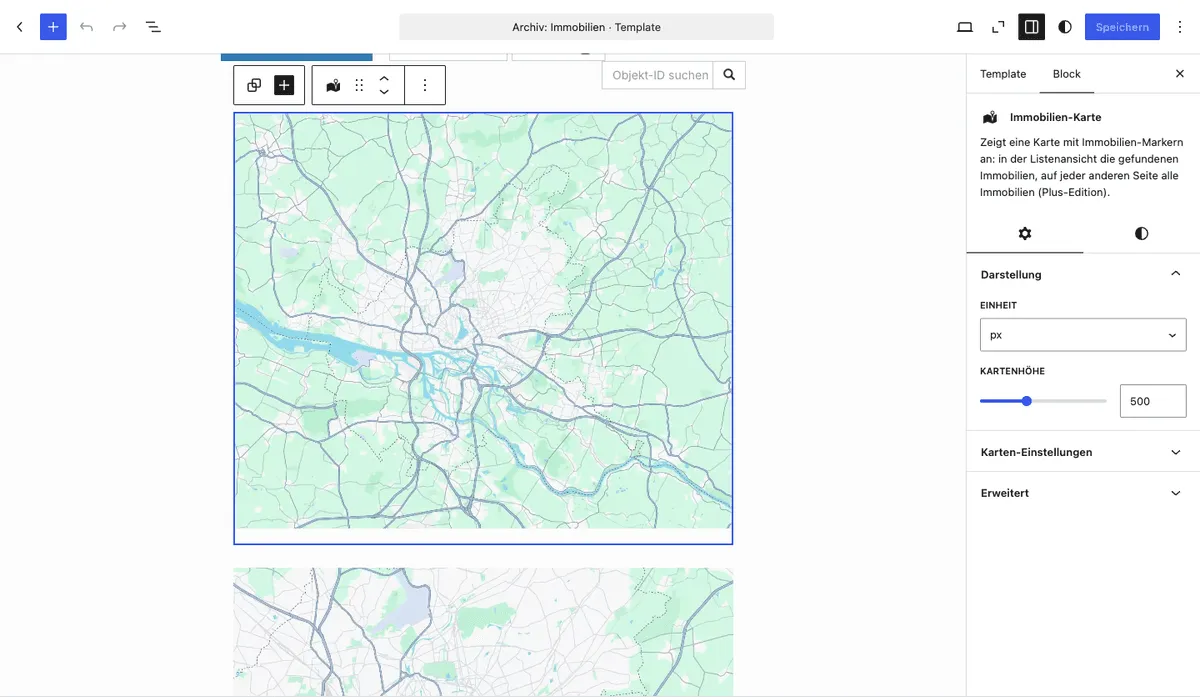Screen dimensions: 1200x697
Task: Switch to the Block tab
Action: [x=1067, y=74]
